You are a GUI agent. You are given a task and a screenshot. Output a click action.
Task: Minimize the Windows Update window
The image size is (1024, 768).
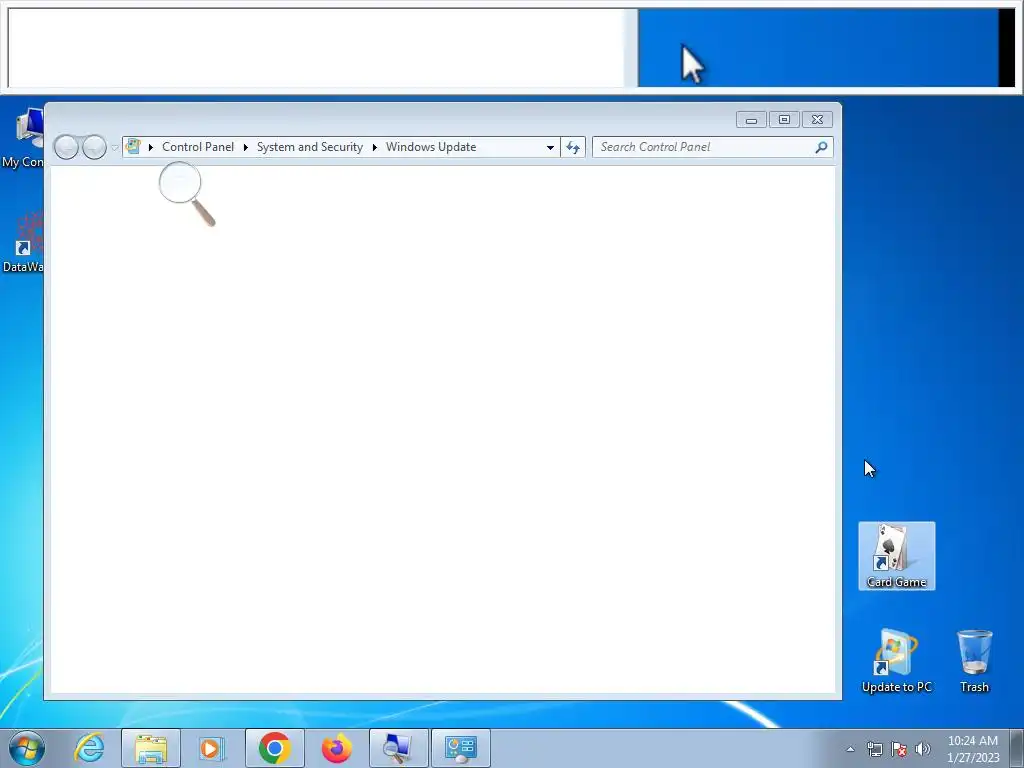752,120
